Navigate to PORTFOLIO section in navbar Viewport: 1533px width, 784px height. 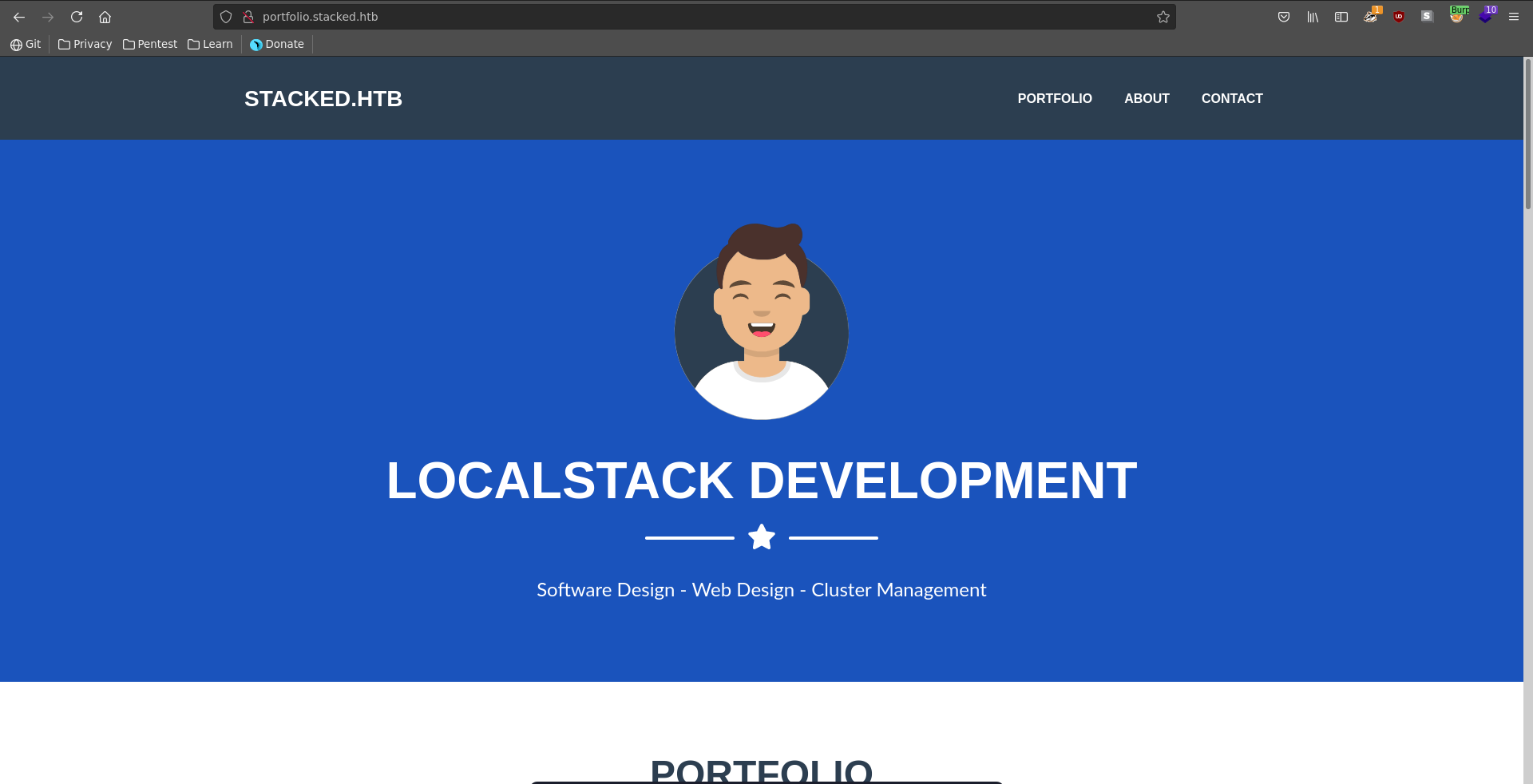pyautogui.click(x=1054, y=98)
